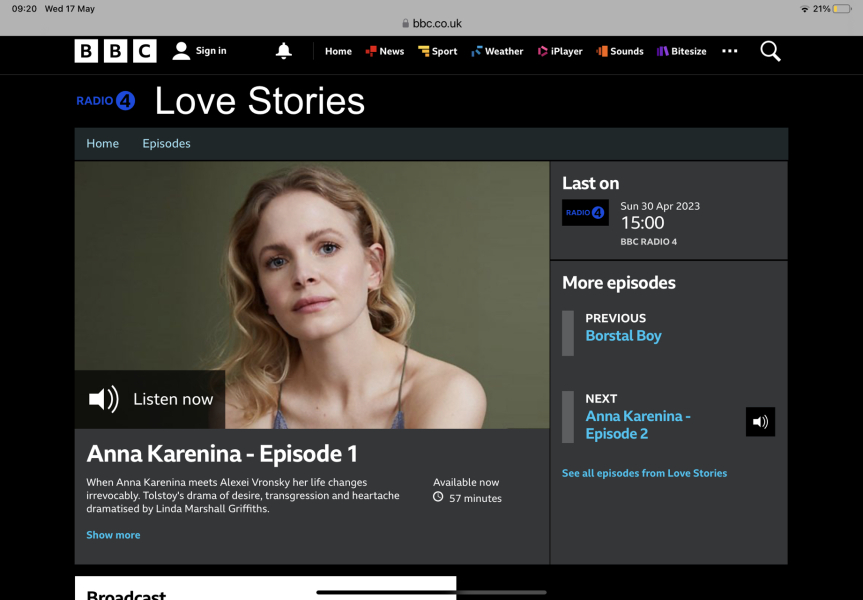
Task: Expand the more menu with three dots
Action: click(730, 51)
